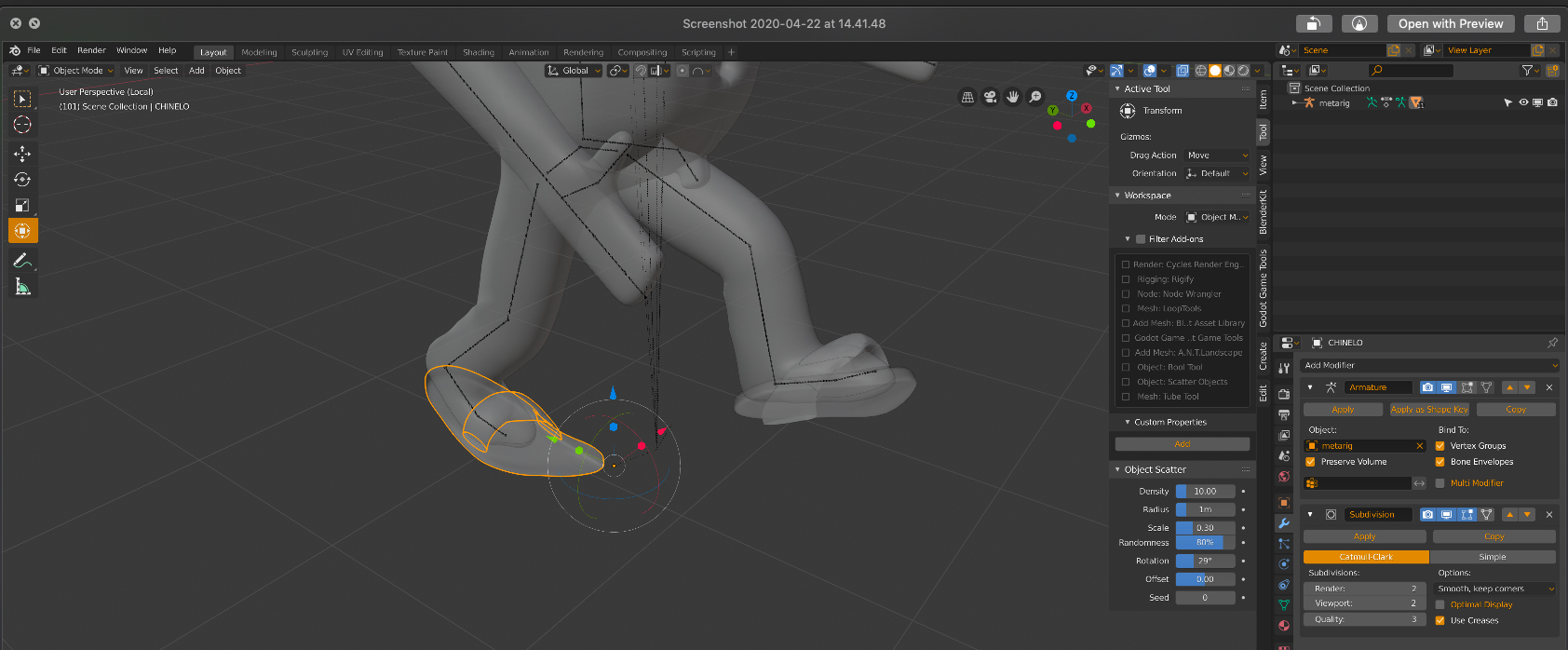The width and height of the screenshot is (1568, 650).
Task: Click the Density slider in Object Scatter
Action: click(x=1205, y=492)
